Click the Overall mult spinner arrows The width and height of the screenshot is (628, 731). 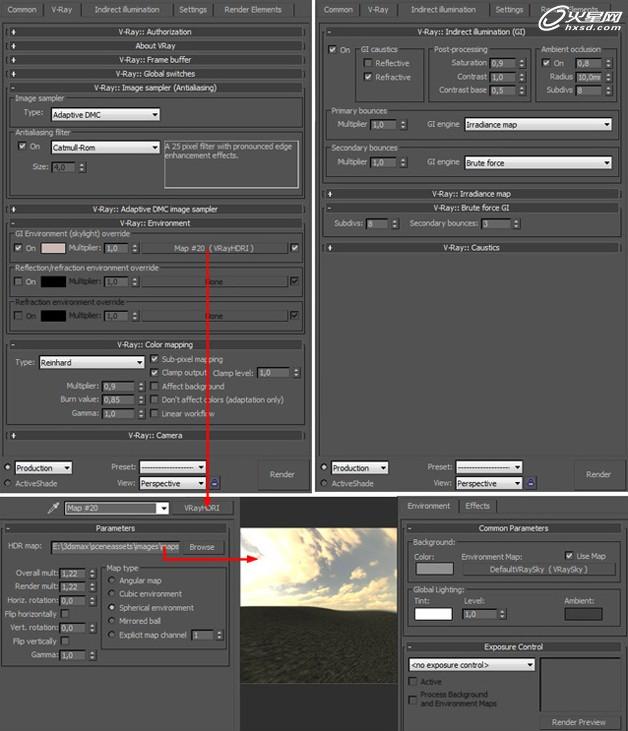pyautogui.click(x=92, y=573)
